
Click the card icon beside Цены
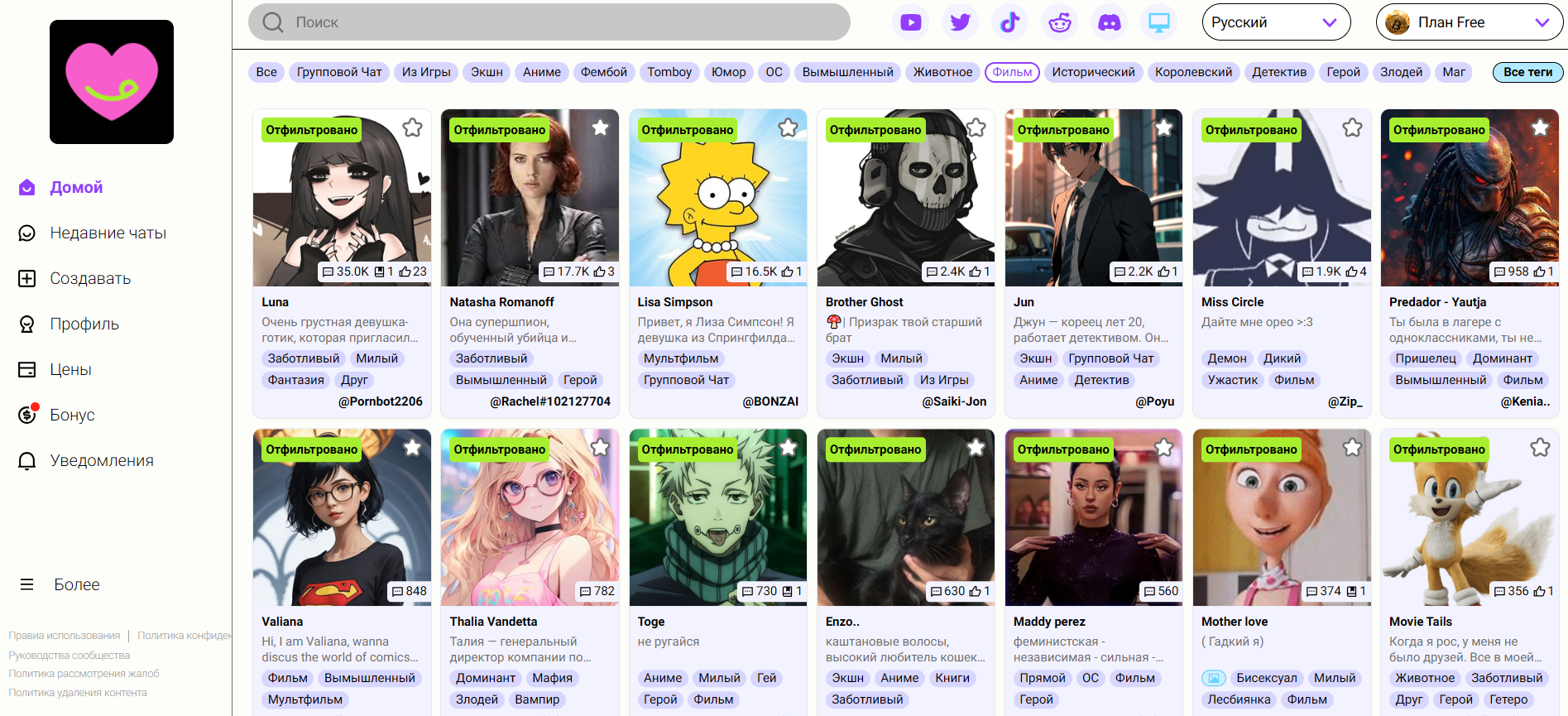click(x=27, y=370)
